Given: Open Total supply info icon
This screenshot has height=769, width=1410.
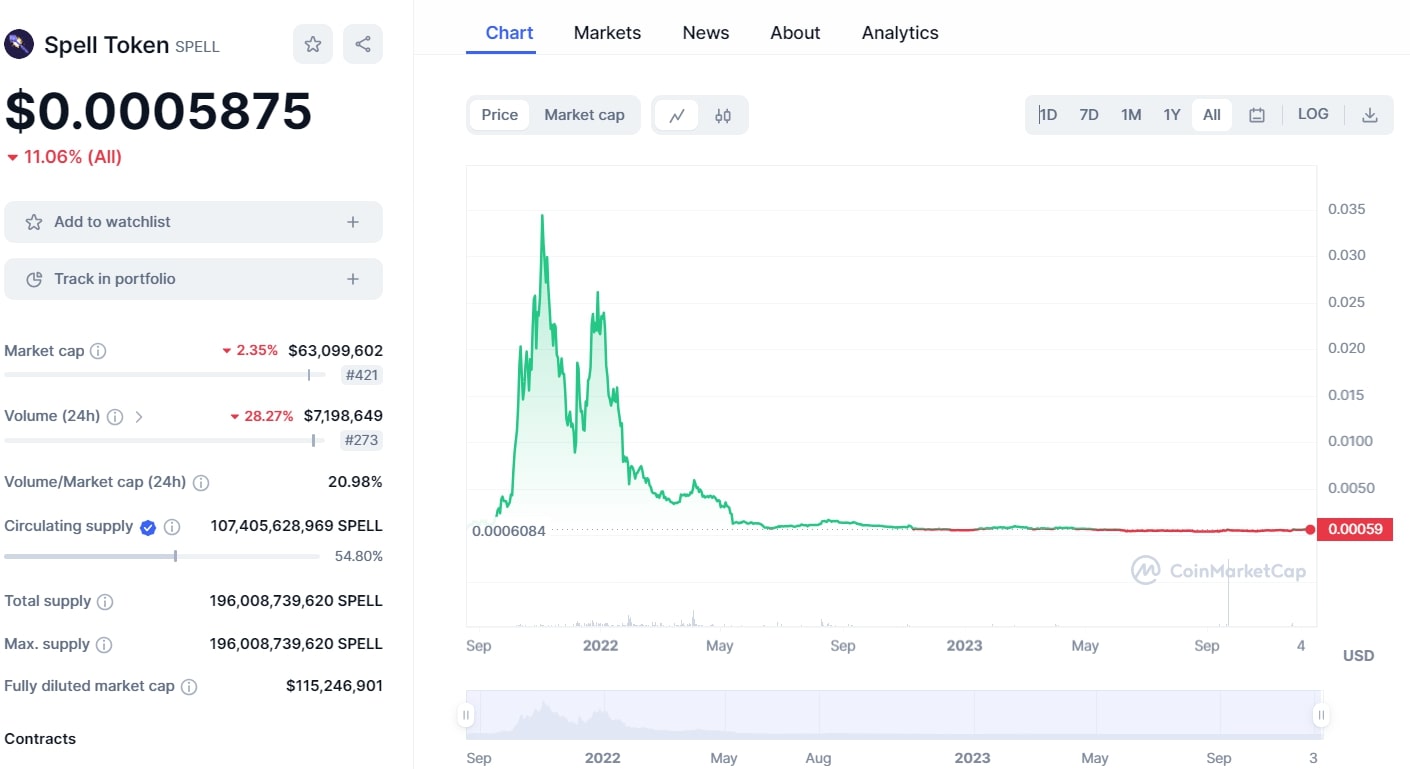Looking at the screenshot, I should point(105,602).
